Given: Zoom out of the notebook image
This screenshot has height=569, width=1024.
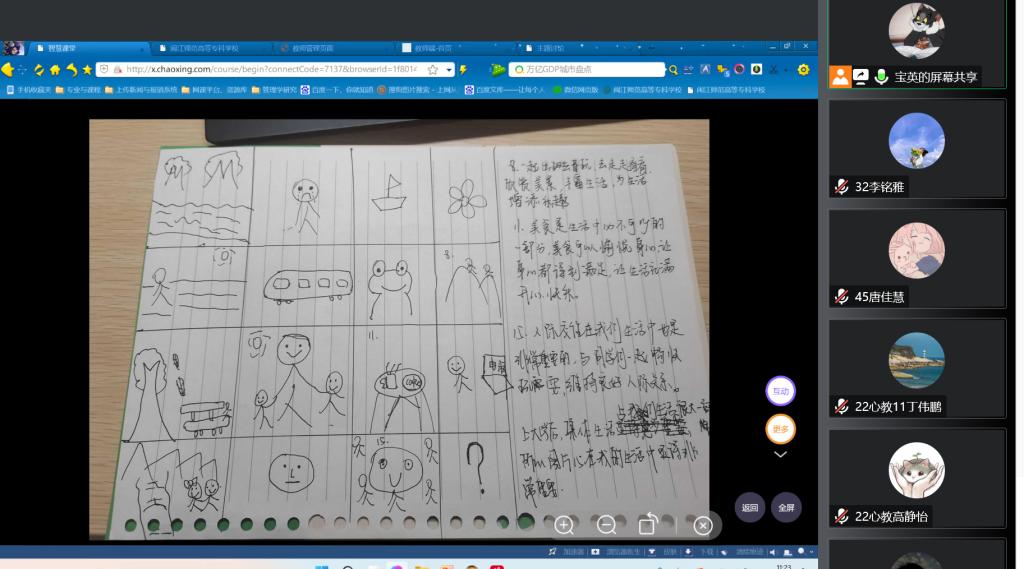Looking at the screenshot, I should [x=606, y=525].
